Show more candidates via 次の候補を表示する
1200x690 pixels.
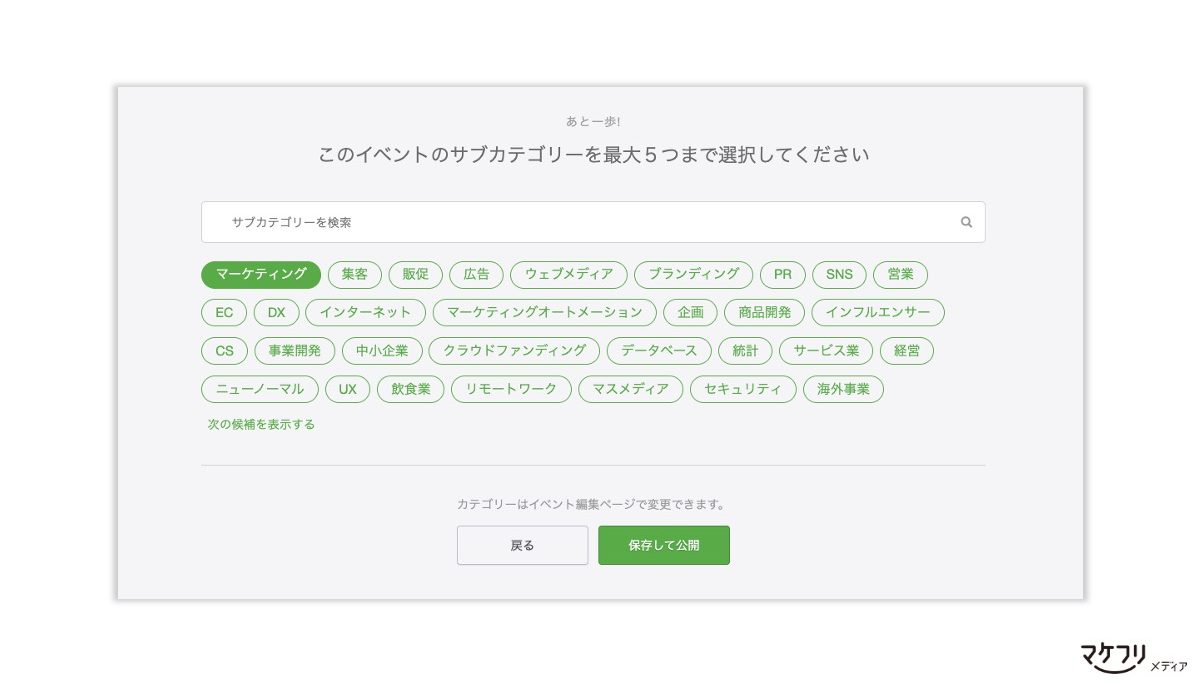point(261,424)
